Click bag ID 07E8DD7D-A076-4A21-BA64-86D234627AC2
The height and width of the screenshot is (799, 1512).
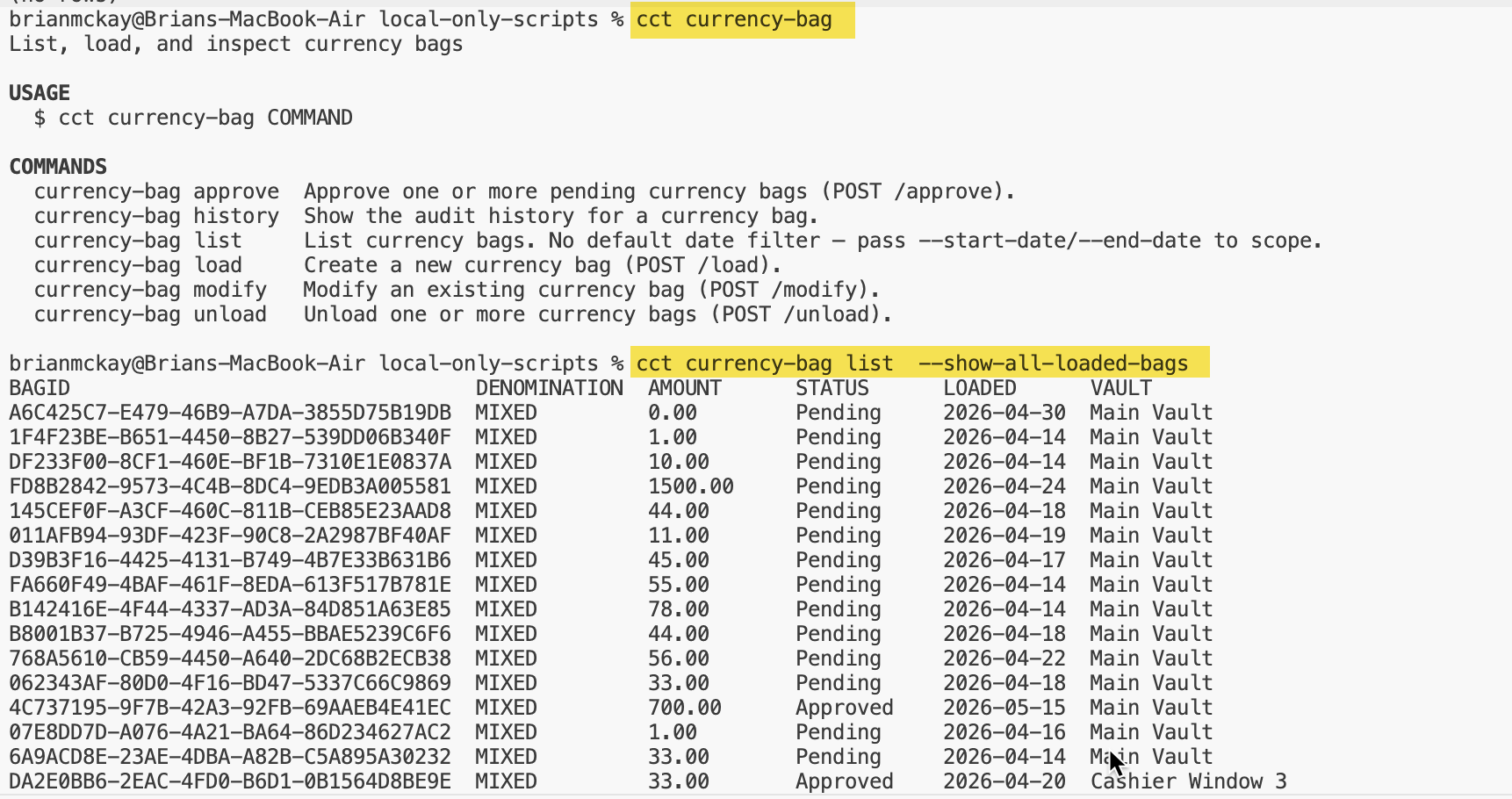tap(230, 732)
